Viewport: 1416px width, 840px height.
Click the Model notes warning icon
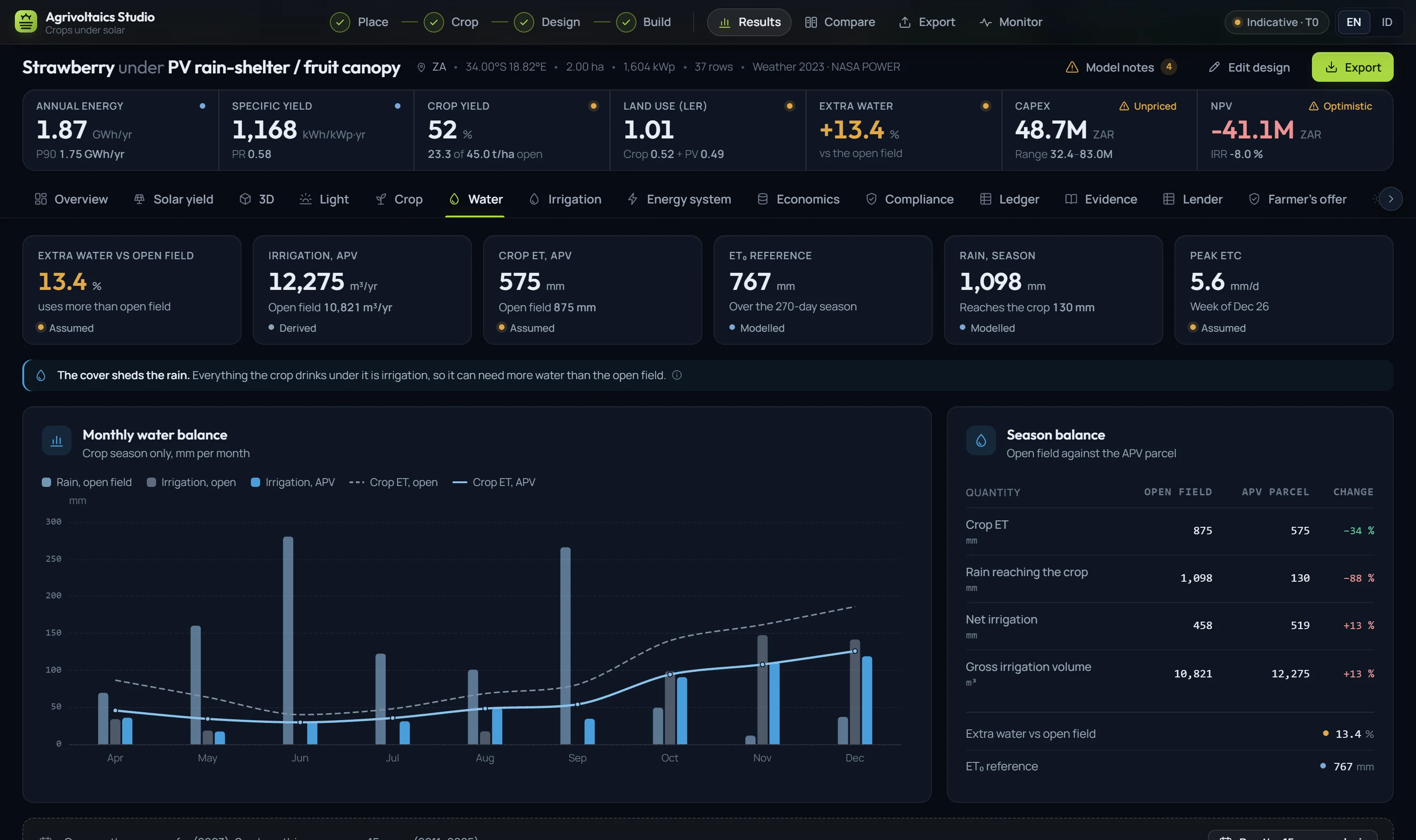click(x=1071, y=67)
